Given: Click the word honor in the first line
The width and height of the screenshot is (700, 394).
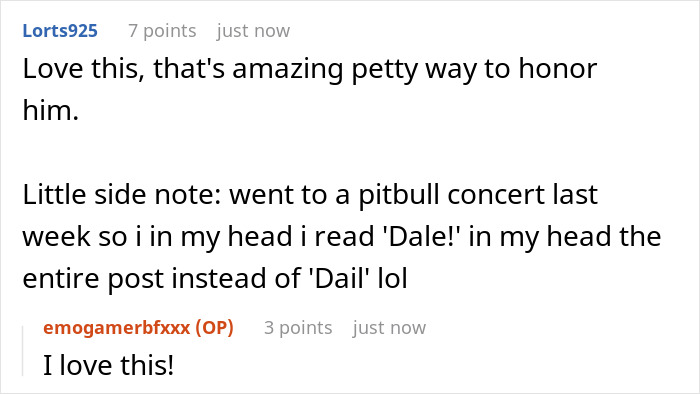Looking at the screenshot, I should click(x=558, y=69).
